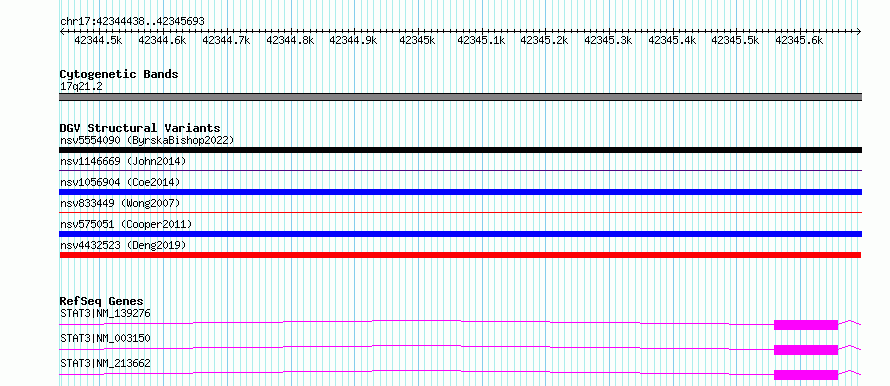Select the STAT3 NM_139276 magenta exon block
890x386 pixels.
[x=806, y=325]
